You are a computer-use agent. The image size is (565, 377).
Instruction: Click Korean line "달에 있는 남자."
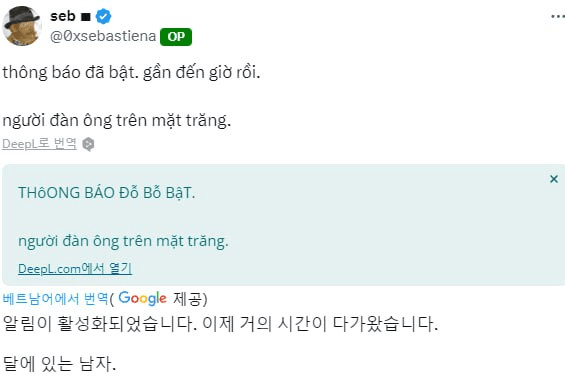59,364
